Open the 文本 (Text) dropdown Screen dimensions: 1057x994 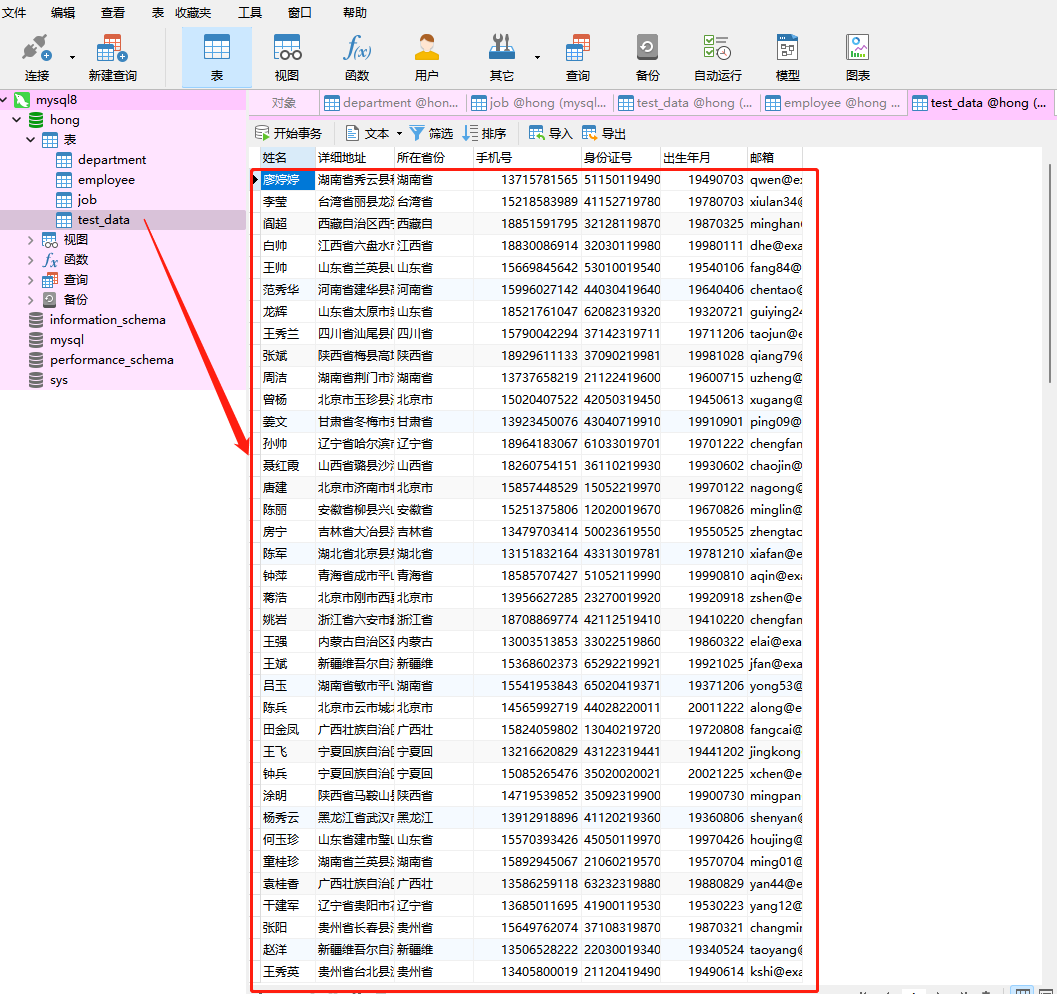point(373,133)
